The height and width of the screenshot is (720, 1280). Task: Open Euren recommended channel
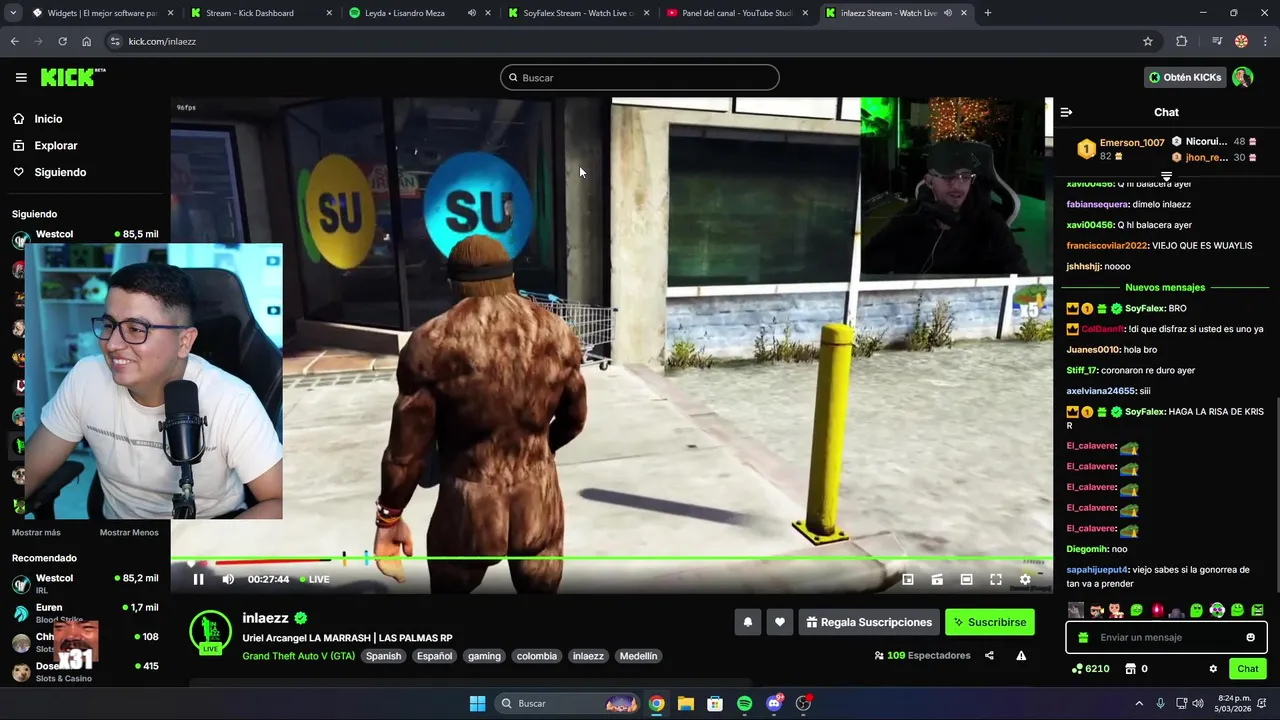click(x=85, y=612)
